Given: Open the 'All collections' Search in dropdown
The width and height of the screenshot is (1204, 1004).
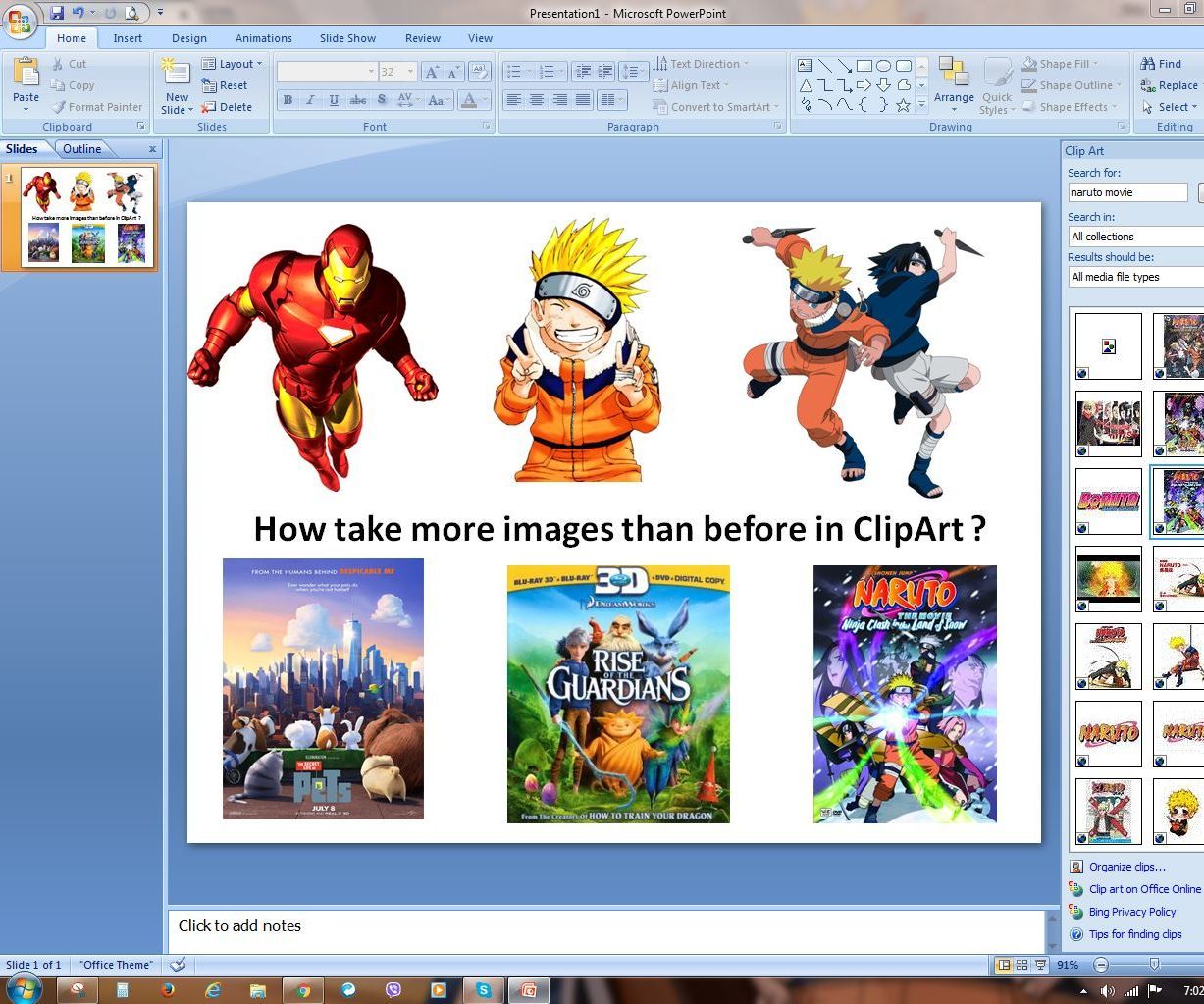Looking at the screenshot, I should pos(1135,237).
